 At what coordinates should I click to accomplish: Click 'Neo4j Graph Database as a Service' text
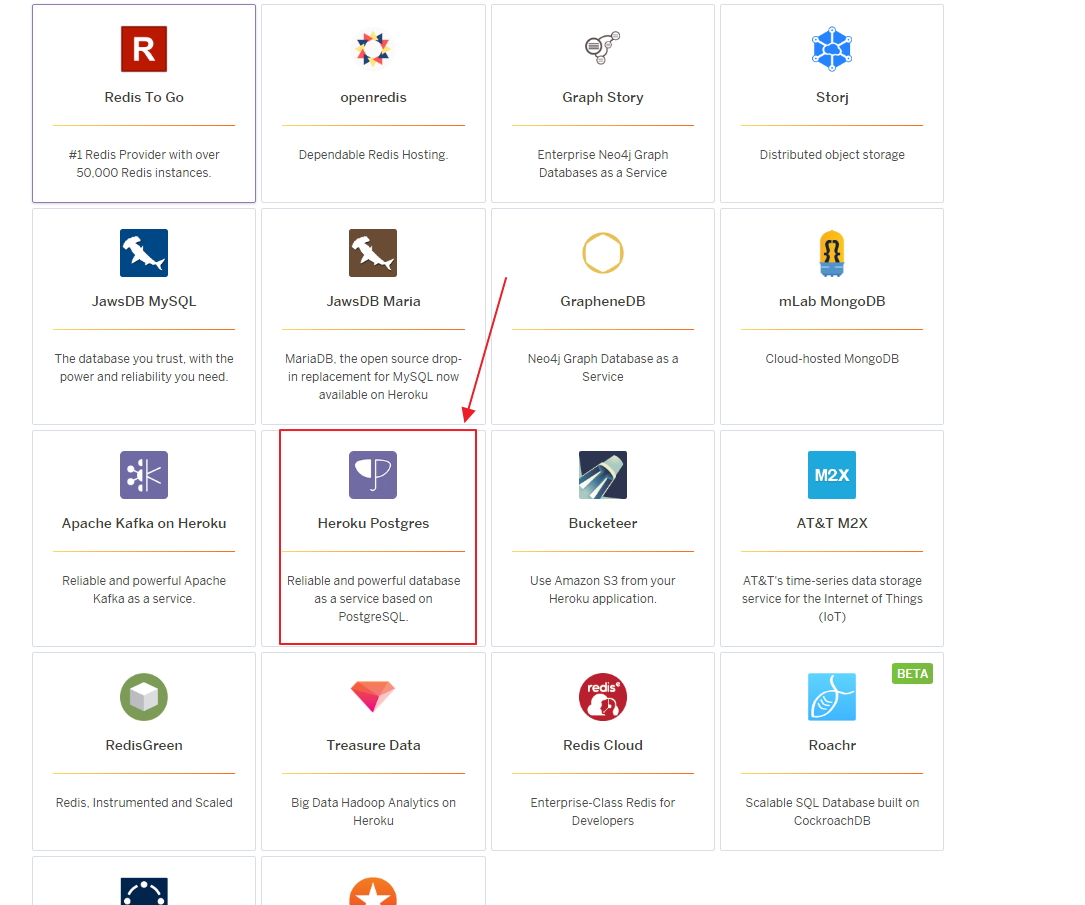click(x=603, y=368)
